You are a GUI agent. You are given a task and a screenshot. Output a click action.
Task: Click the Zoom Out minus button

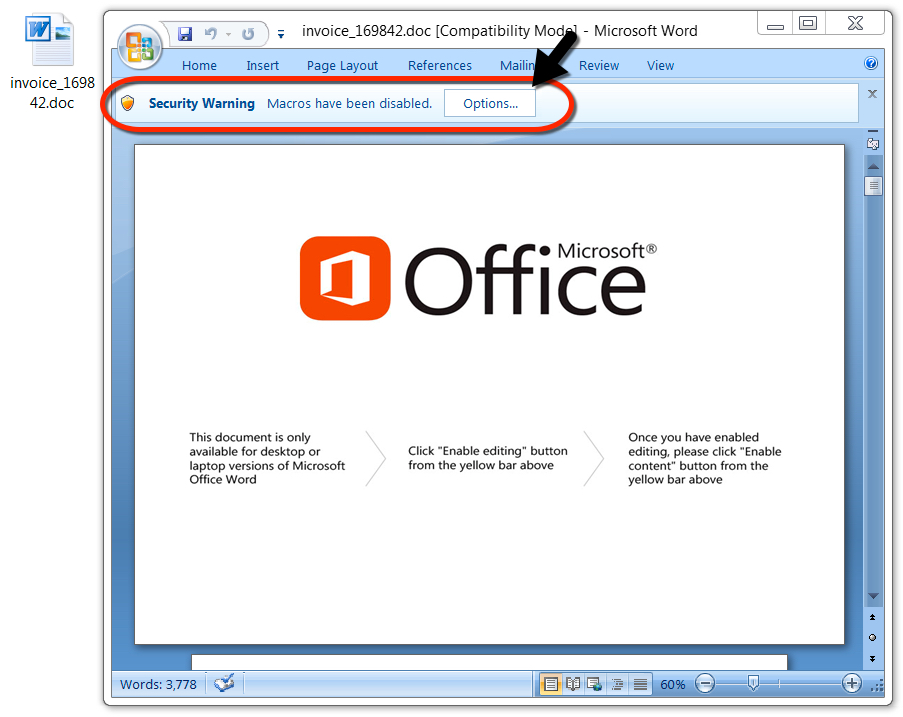pos(705,684)
